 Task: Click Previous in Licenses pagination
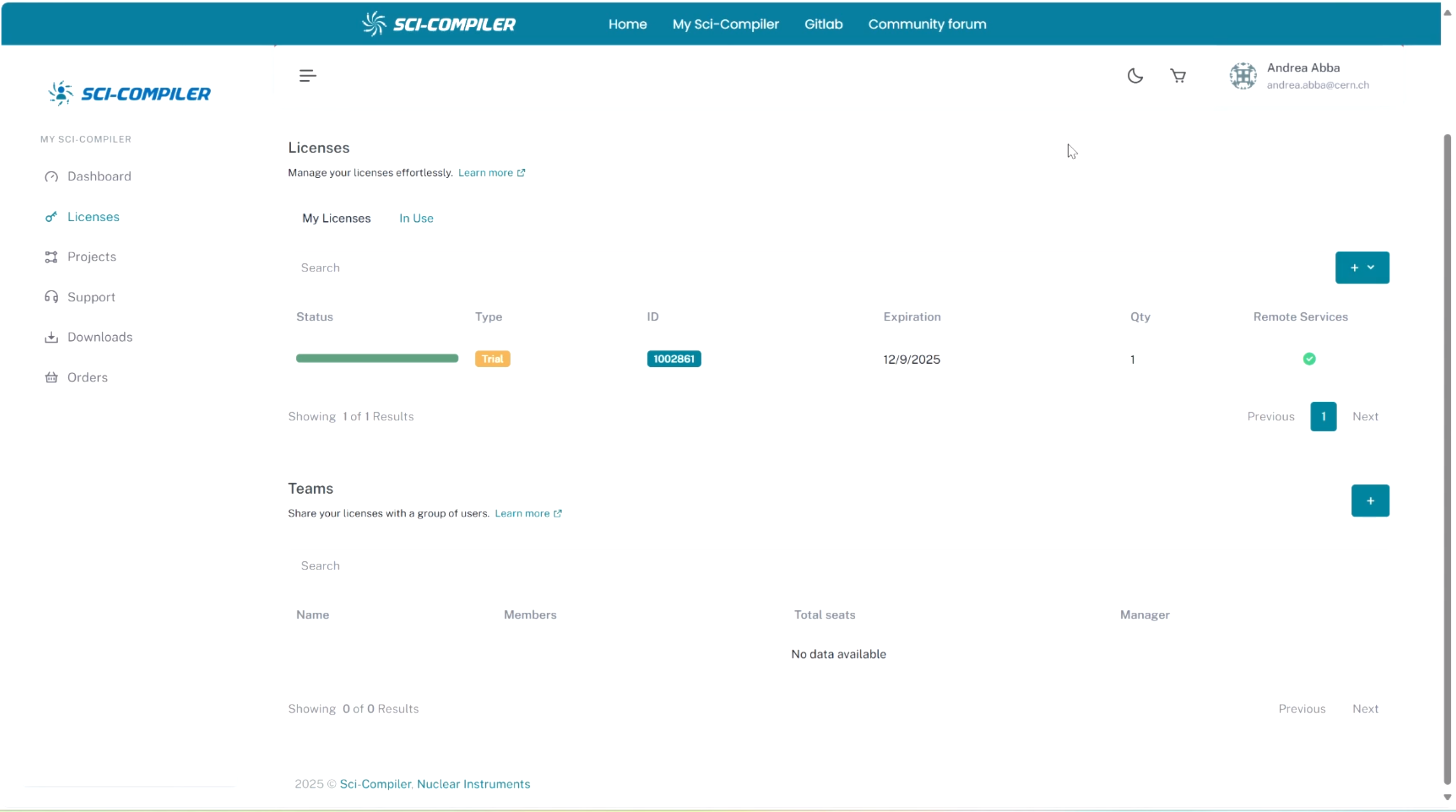1270,416
